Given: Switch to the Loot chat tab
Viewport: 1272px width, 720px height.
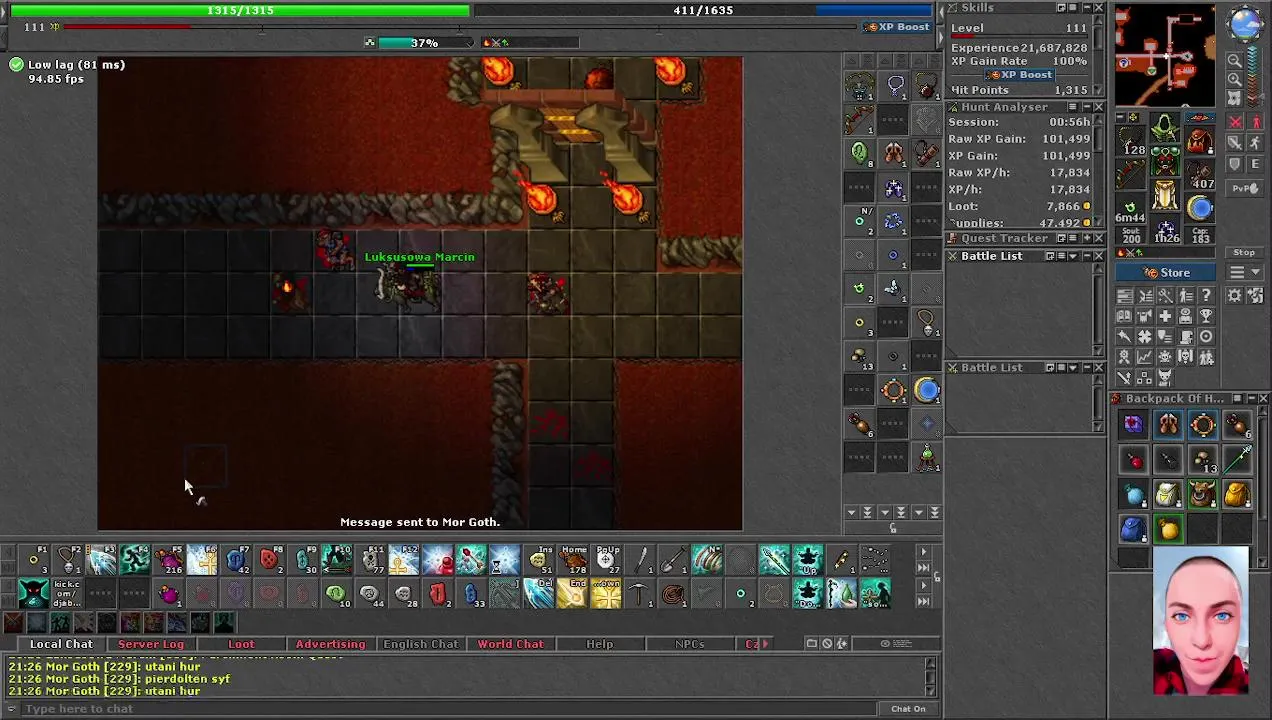Looking at the screenshot, I should pos(241,644).
